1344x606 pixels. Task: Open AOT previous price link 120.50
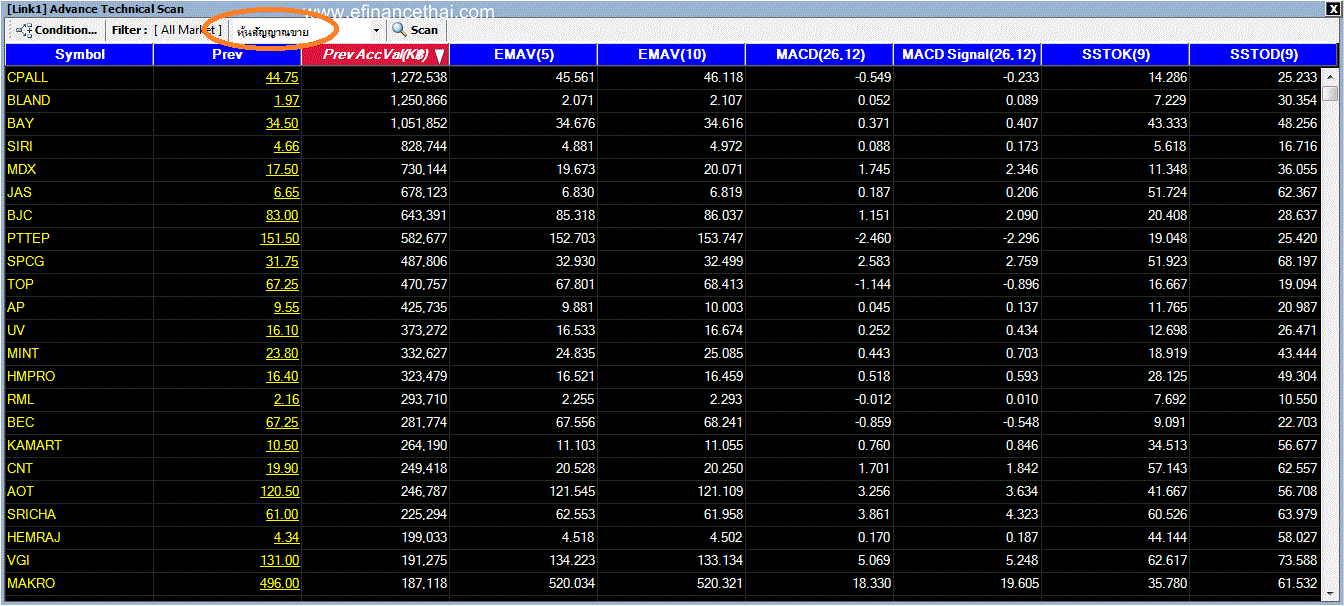[x=279, y=491]
